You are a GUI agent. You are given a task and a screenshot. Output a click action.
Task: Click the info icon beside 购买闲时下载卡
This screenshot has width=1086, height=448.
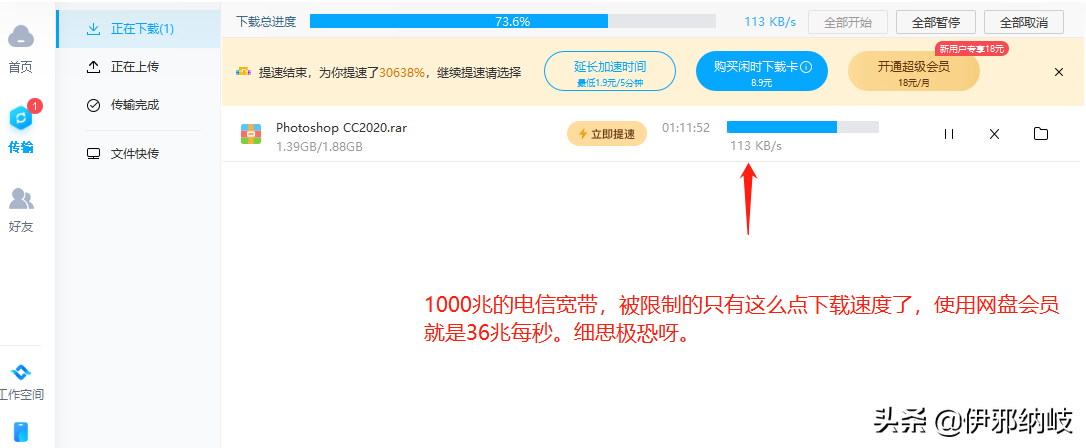pos(805,67)
